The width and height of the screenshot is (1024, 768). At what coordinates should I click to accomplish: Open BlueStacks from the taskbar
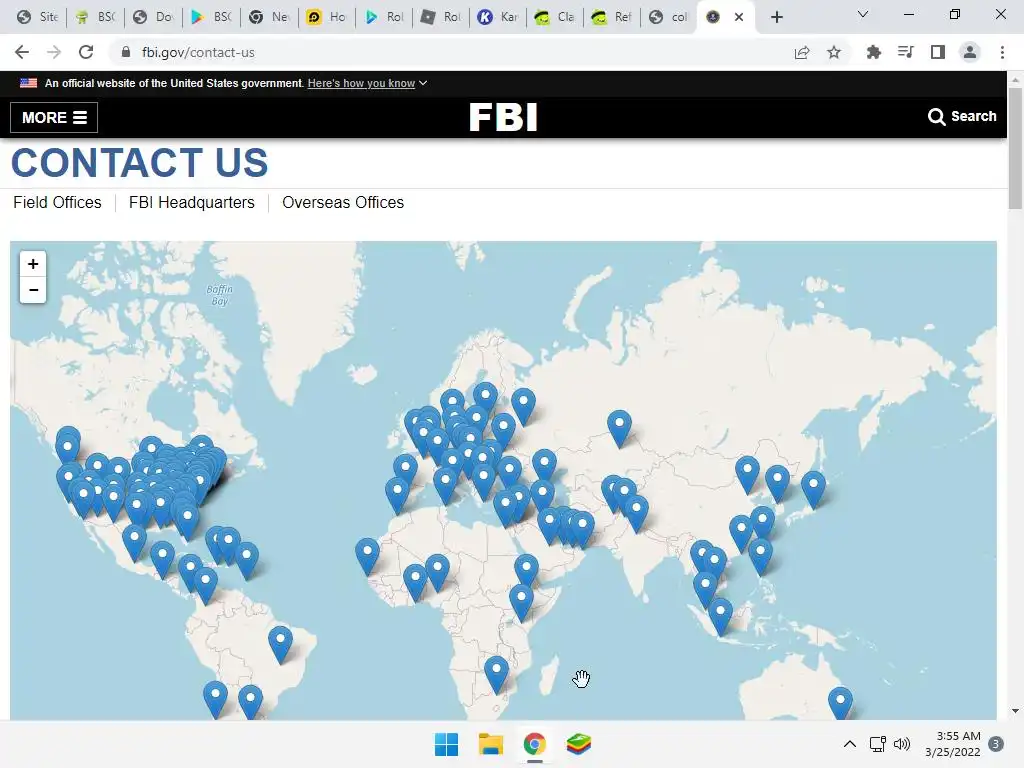[x=578, y=744]
